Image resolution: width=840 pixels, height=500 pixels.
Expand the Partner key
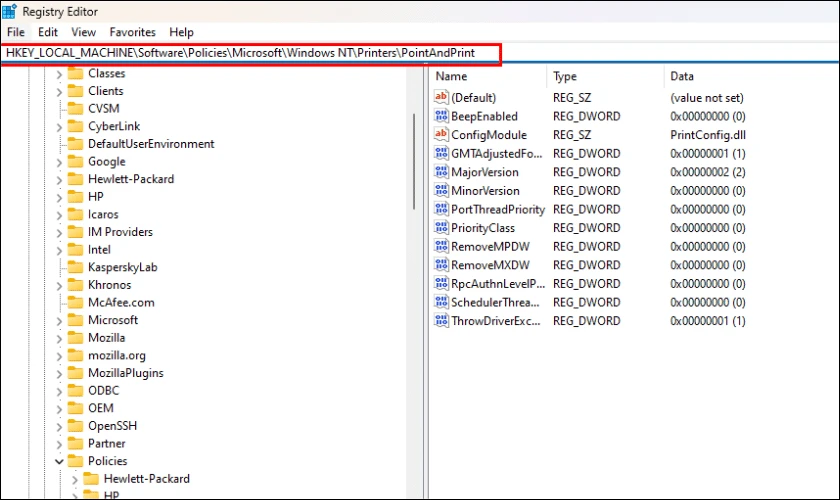pos(59,444)
